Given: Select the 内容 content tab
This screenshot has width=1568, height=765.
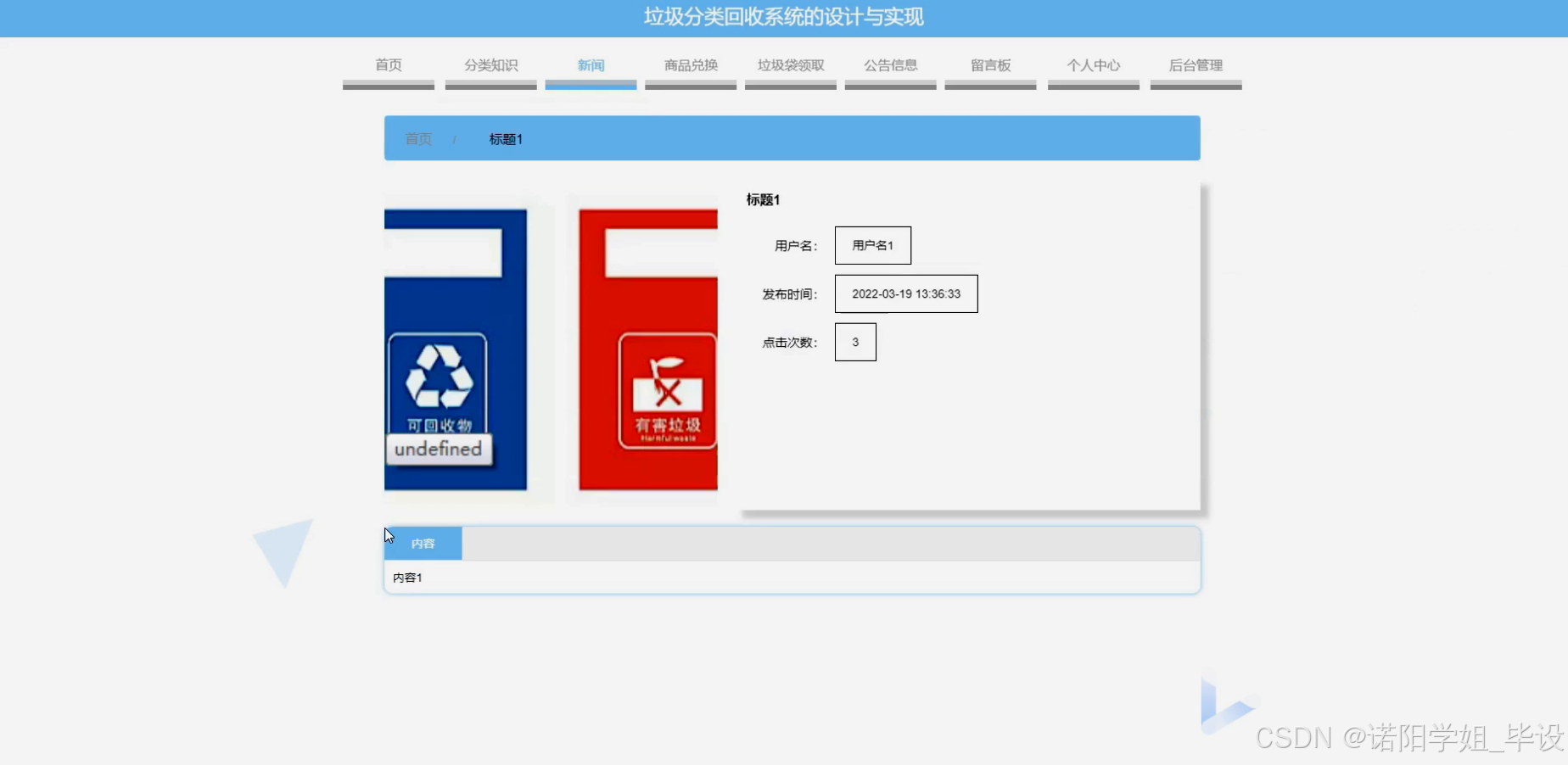Looking at the screenshot, I should [x=423, y=544].
